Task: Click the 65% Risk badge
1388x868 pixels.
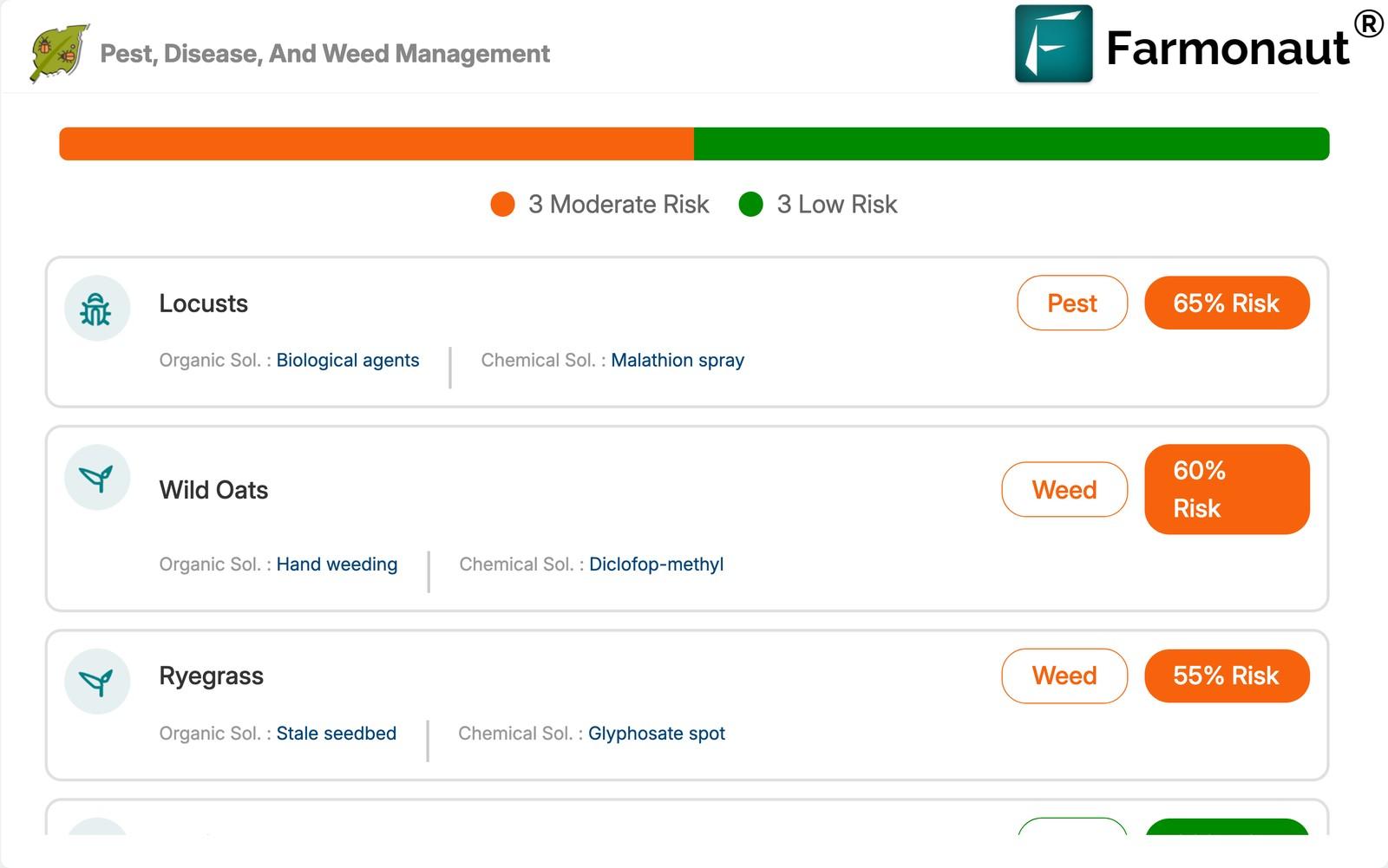Action: (x=1227, y=303)
